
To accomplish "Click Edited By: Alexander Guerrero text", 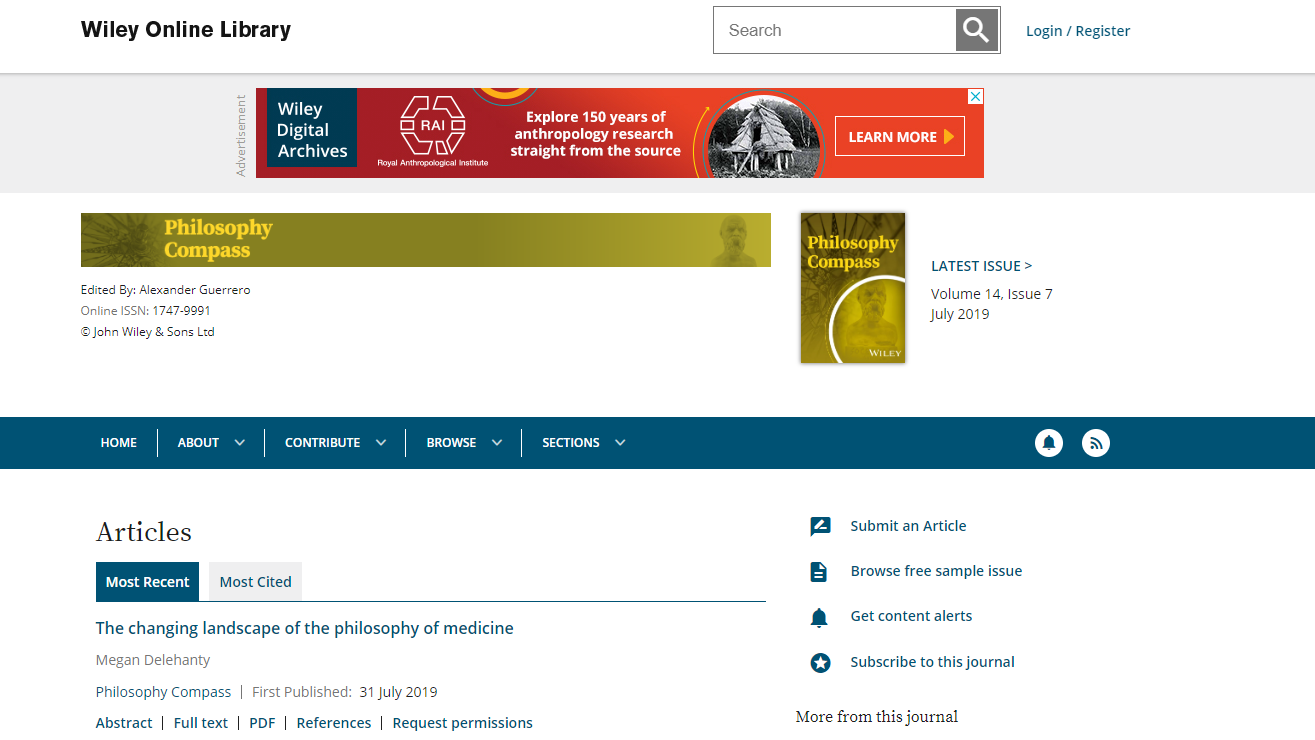I will [x=166, y=290].
